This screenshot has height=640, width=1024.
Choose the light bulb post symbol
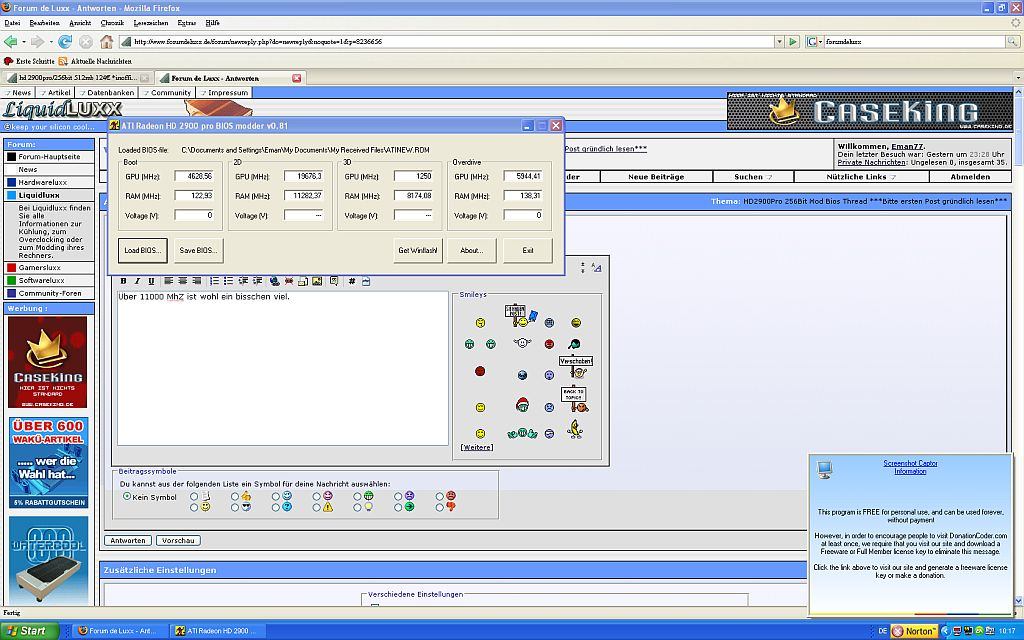click(x=358, y=507)
